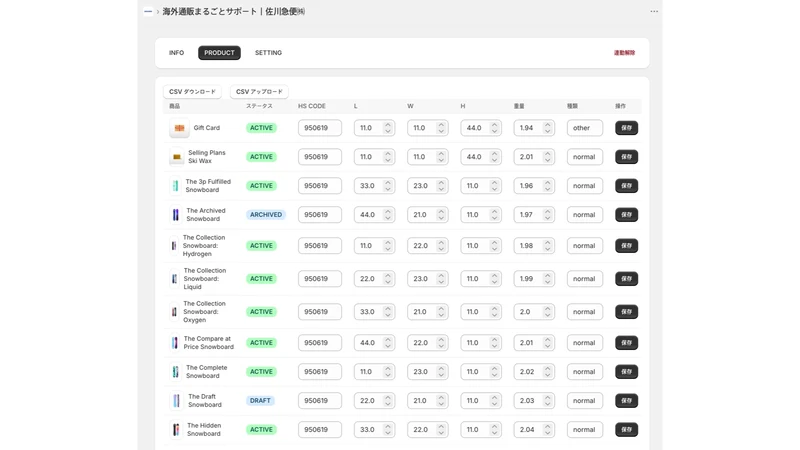The height and width of the screenshot is (450, 800).
Task: Click L stepper arrows for Gift Card
Action: click(x=388, y=128)
